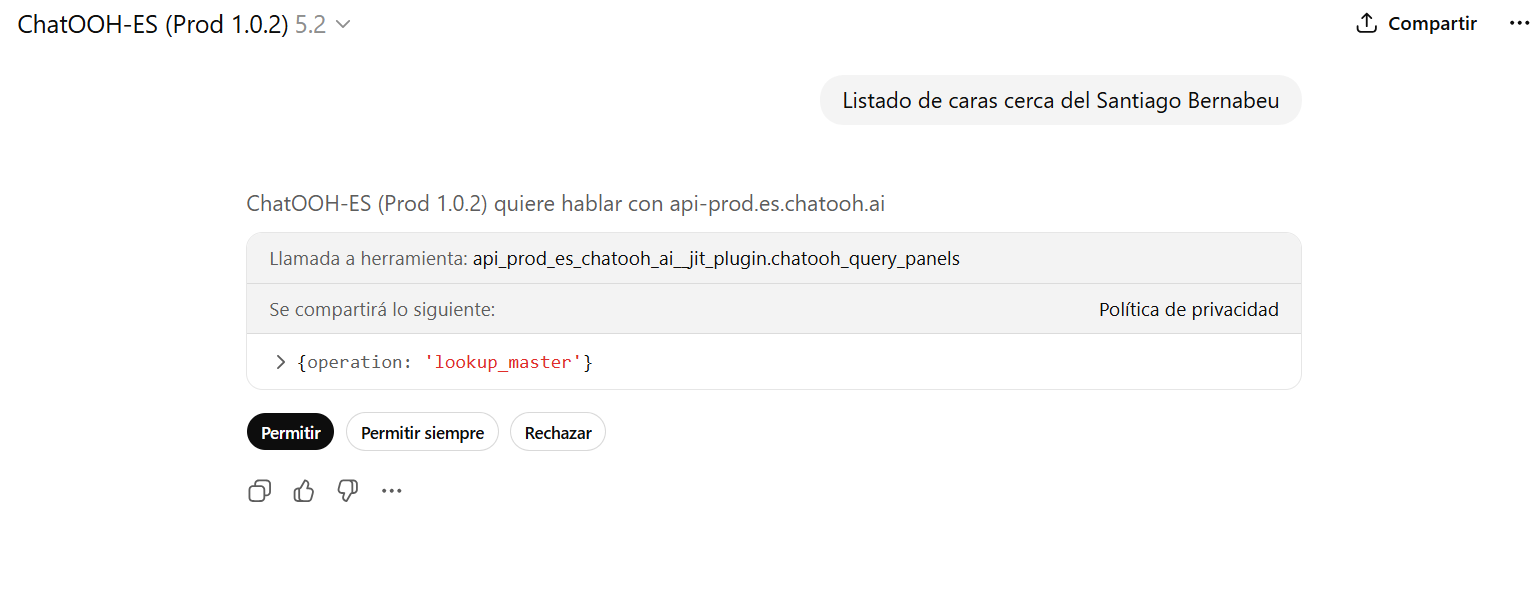Viewport: 1532px width, 604px height.
Task: Choose Permitir siempre for the tool call
Action: 422,431
